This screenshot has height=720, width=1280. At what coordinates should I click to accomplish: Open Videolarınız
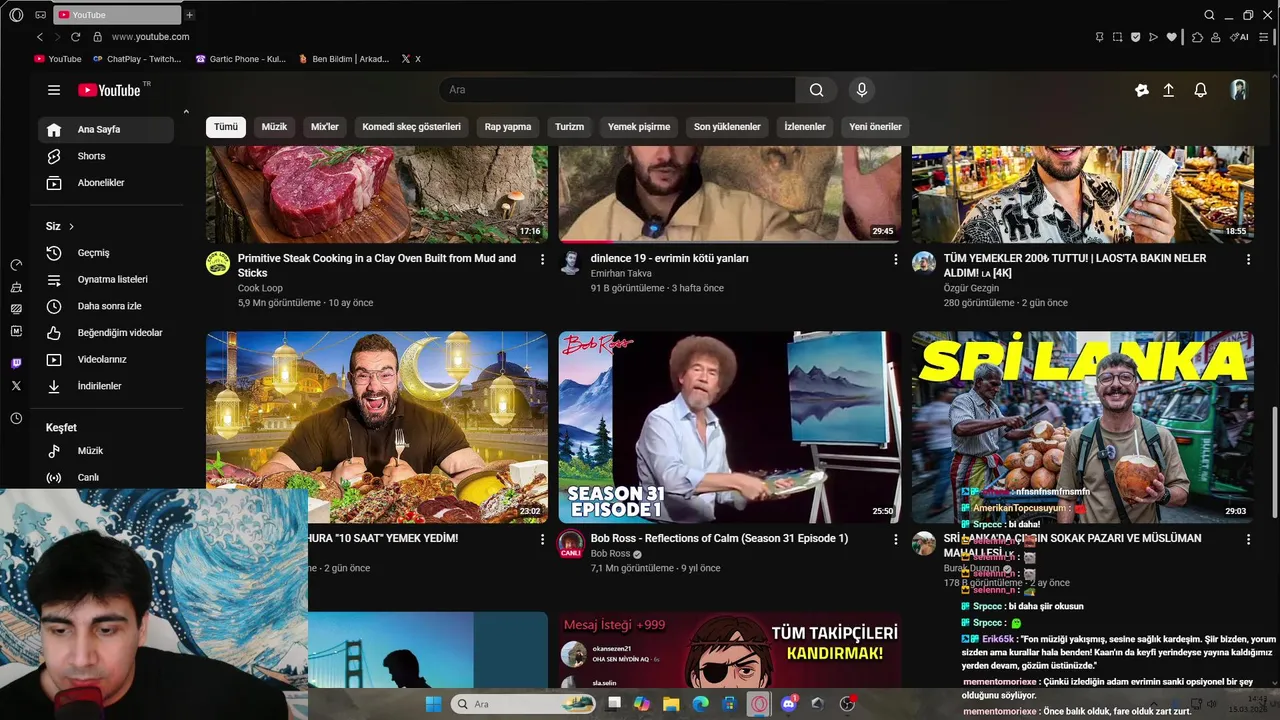pos(107,359)
